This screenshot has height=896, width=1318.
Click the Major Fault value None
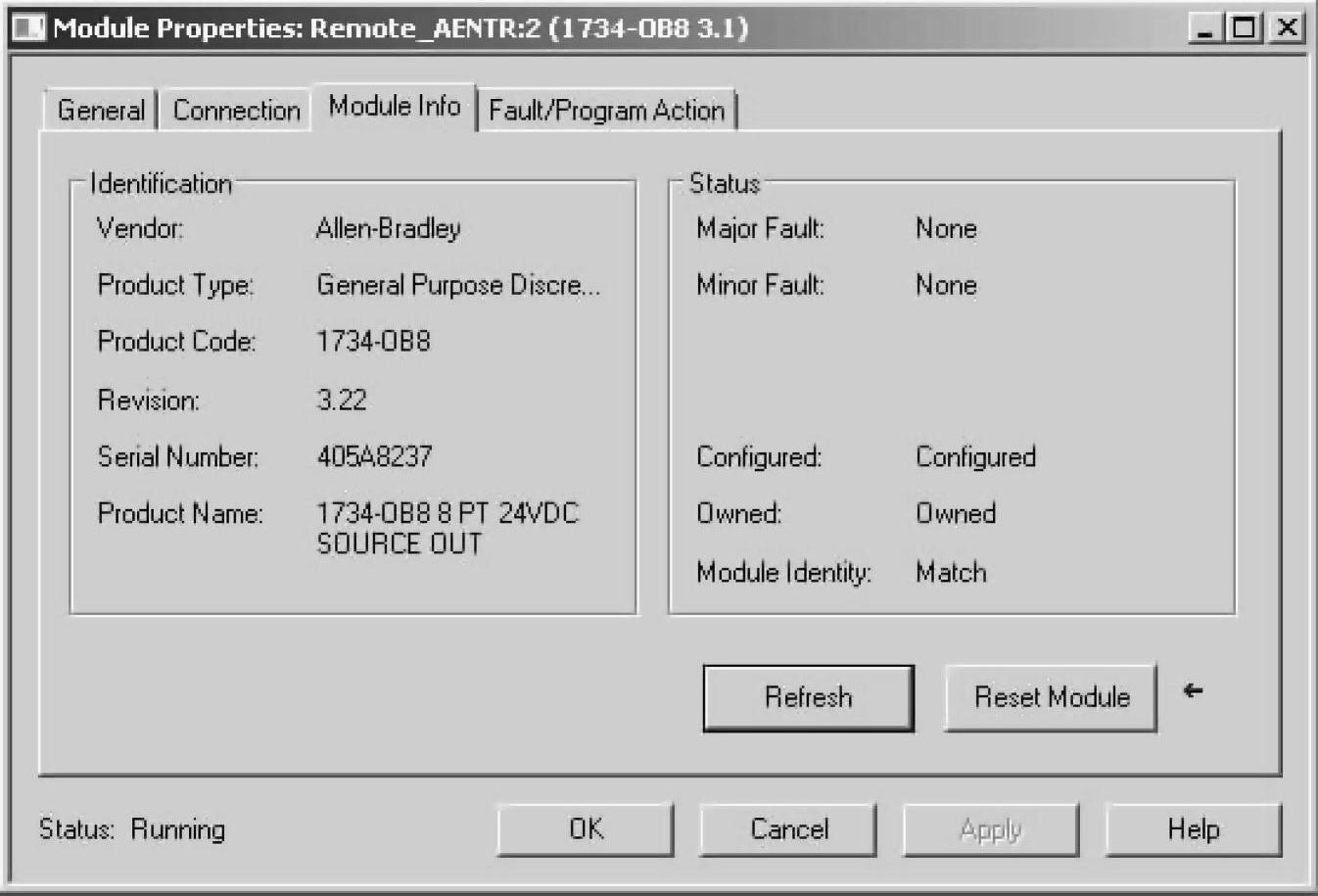946,228
